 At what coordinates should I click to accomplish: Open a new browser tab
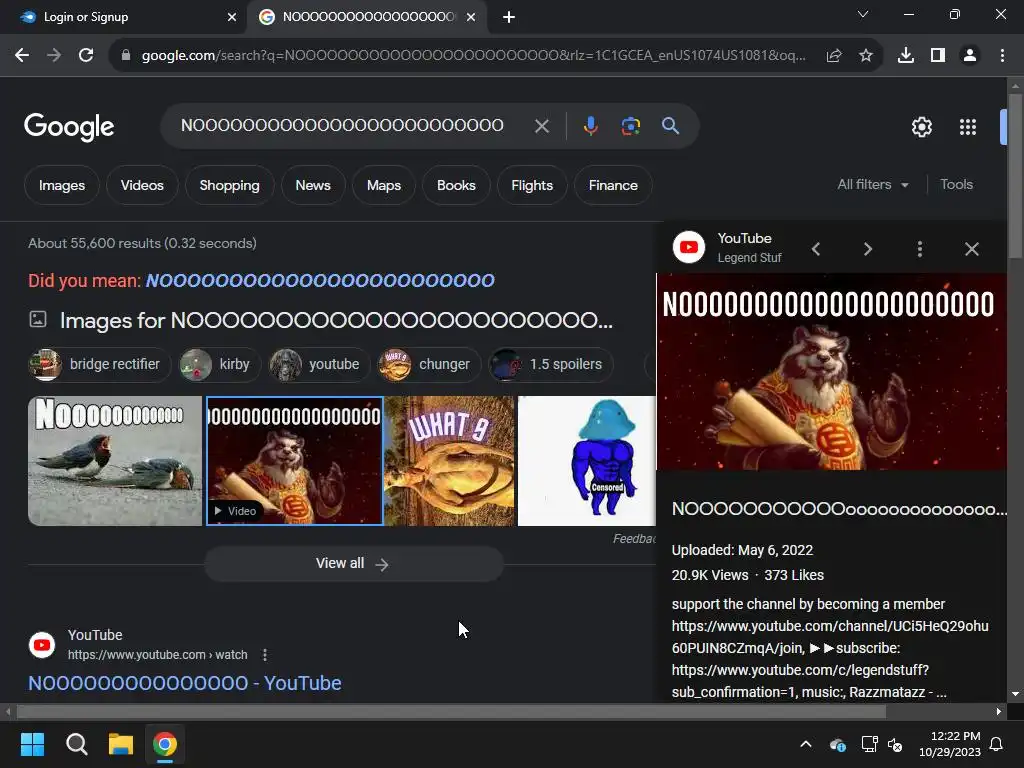[x=509, y=17]
